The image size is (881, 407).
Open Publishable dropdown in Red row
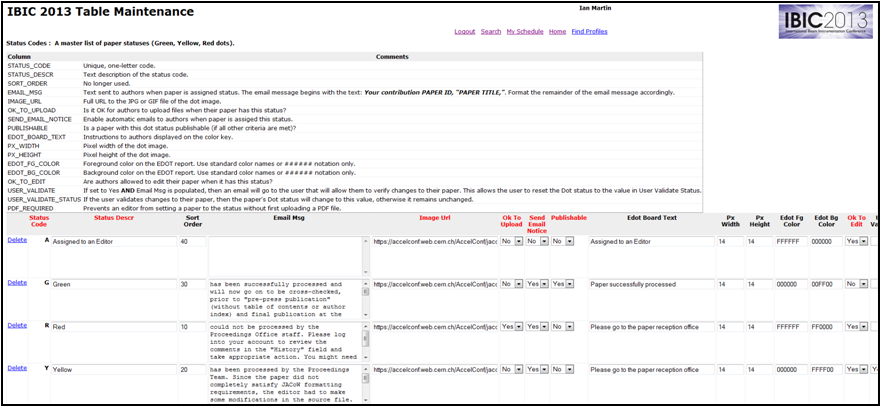[562, 327]
